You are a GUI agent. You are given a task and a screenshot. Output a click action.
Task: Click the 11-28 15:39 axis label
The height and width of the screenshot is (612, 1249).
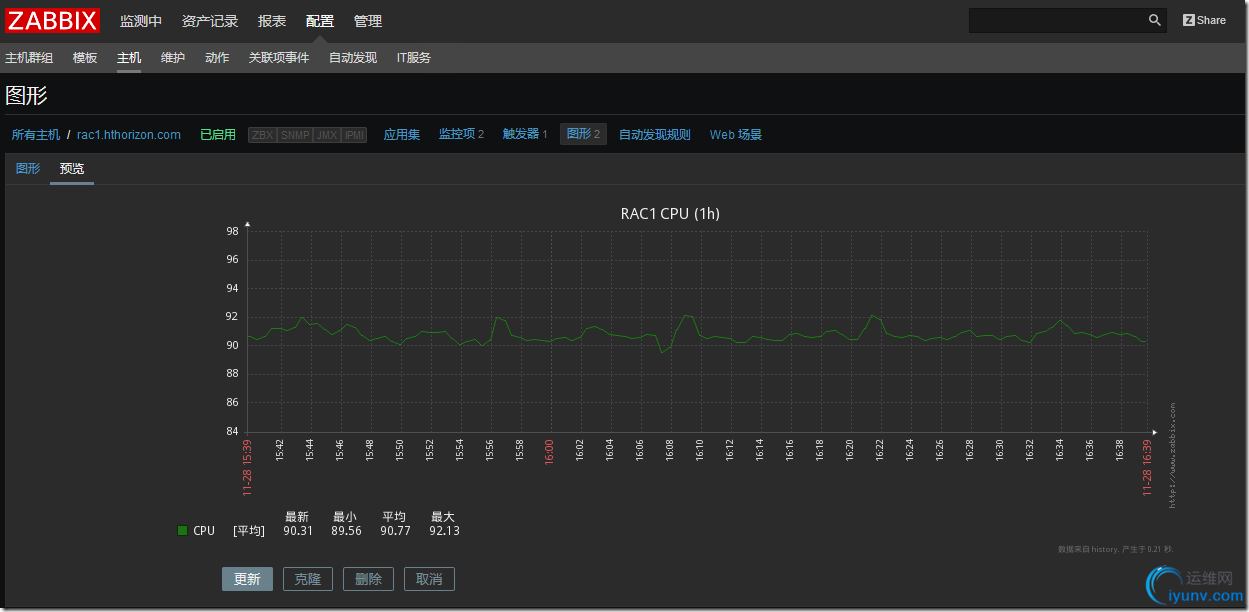247,467
